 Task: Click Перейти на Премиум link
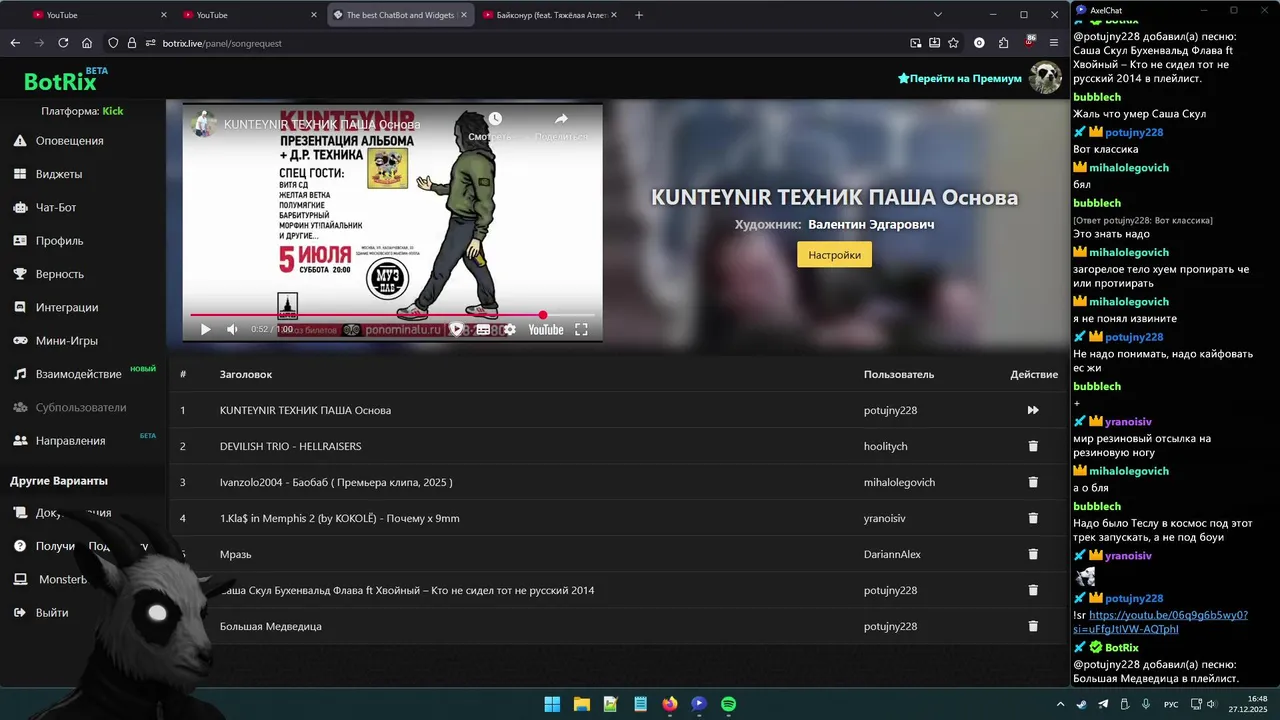tap(959, 78)
